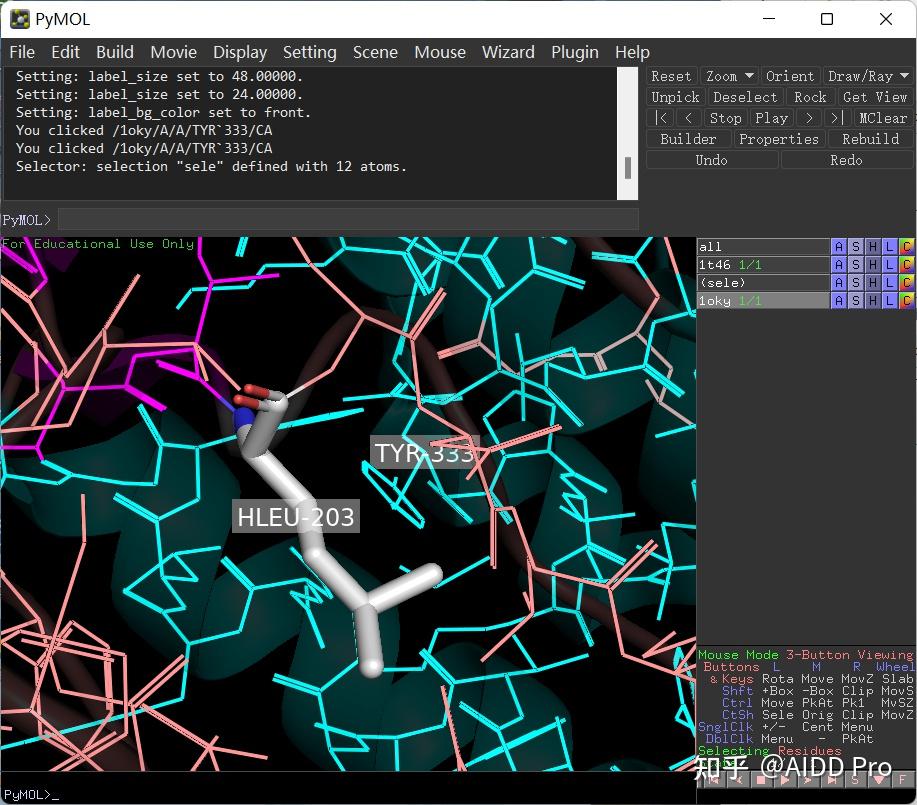This screenshot has width=917, height=805.
Task: Click the Action (A) button for 1t46
Action: point(838,265)
